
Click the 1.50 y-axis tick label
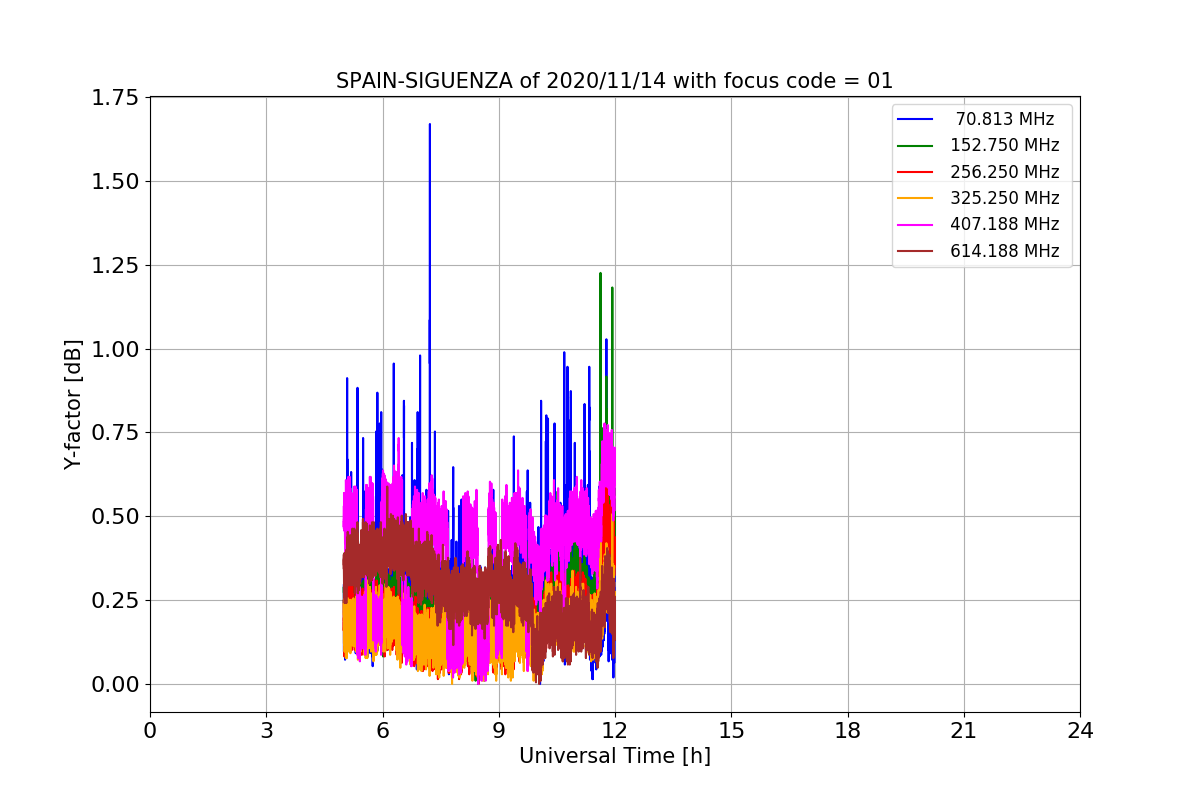[x=116, y=181]
